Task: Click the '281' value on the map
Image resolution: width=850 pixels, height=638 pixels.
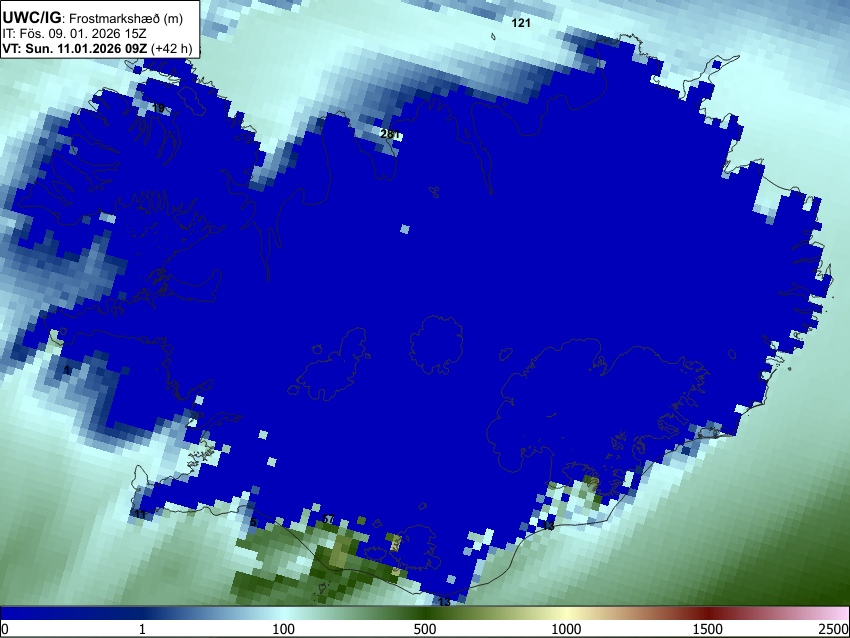Action: (x=390, y=134)
